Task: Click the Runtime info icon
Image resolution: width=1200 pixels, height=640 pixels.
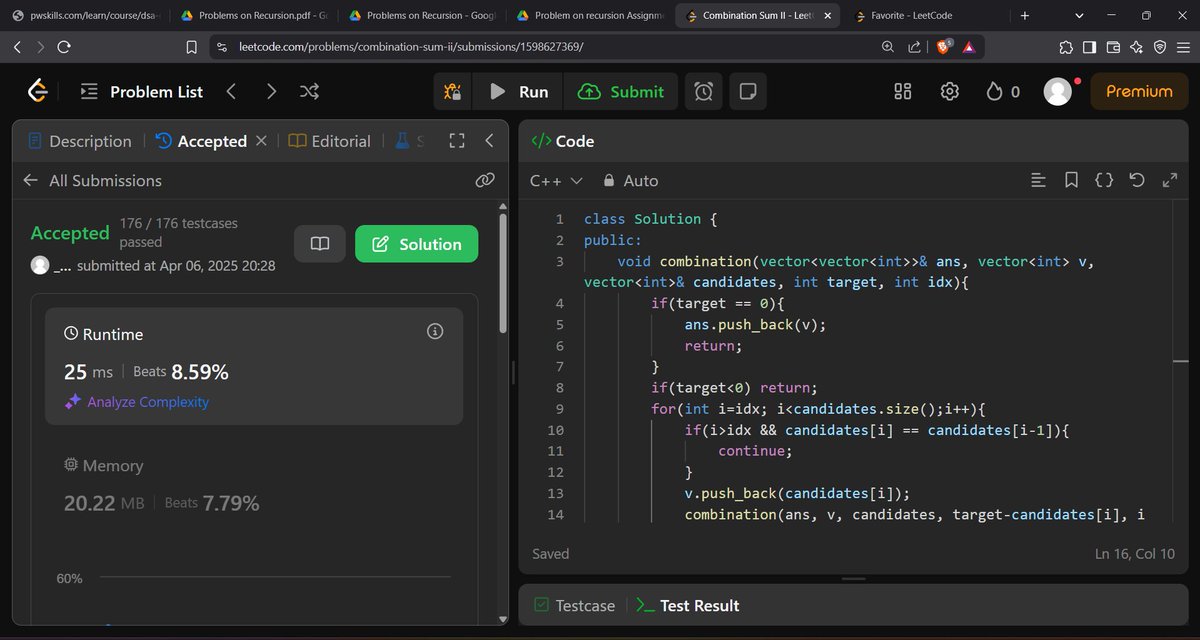Action: click(x=435, y=331)
